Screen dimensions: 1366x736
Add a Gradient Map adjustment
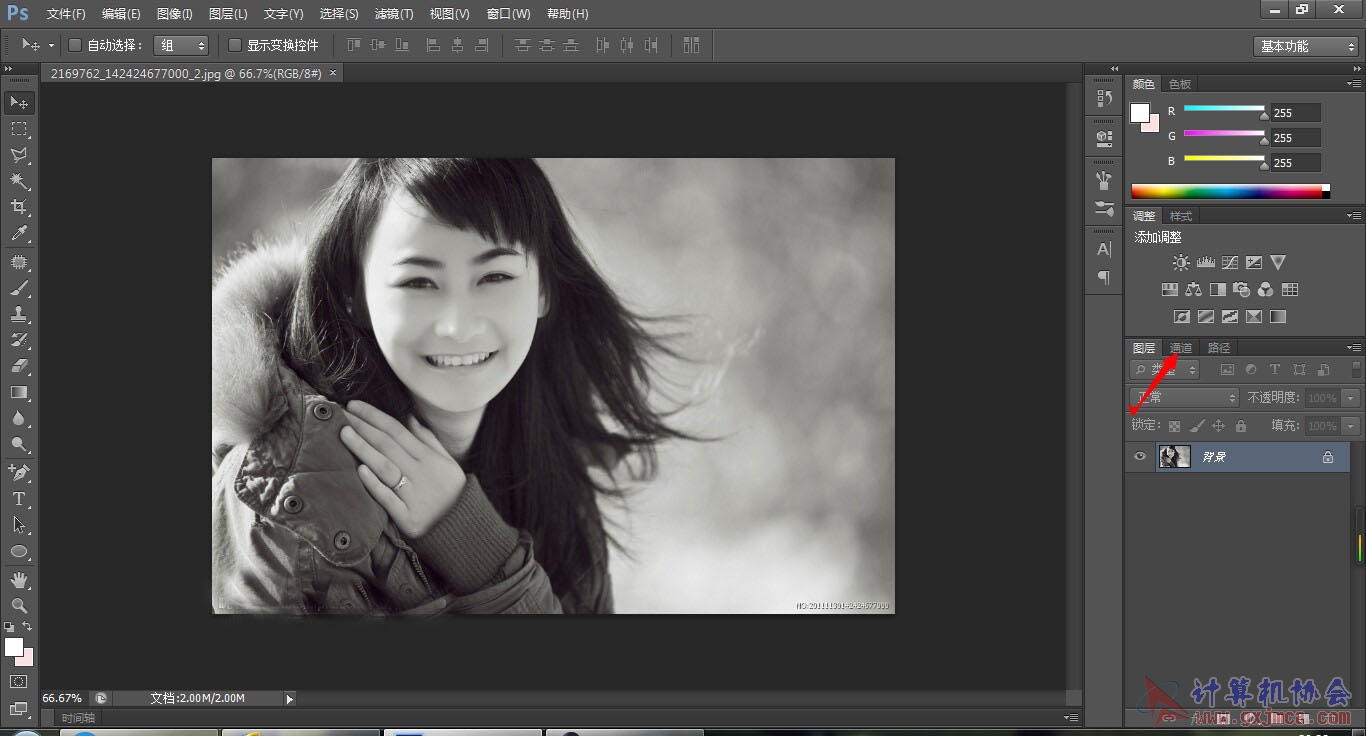coord(1277,316)
